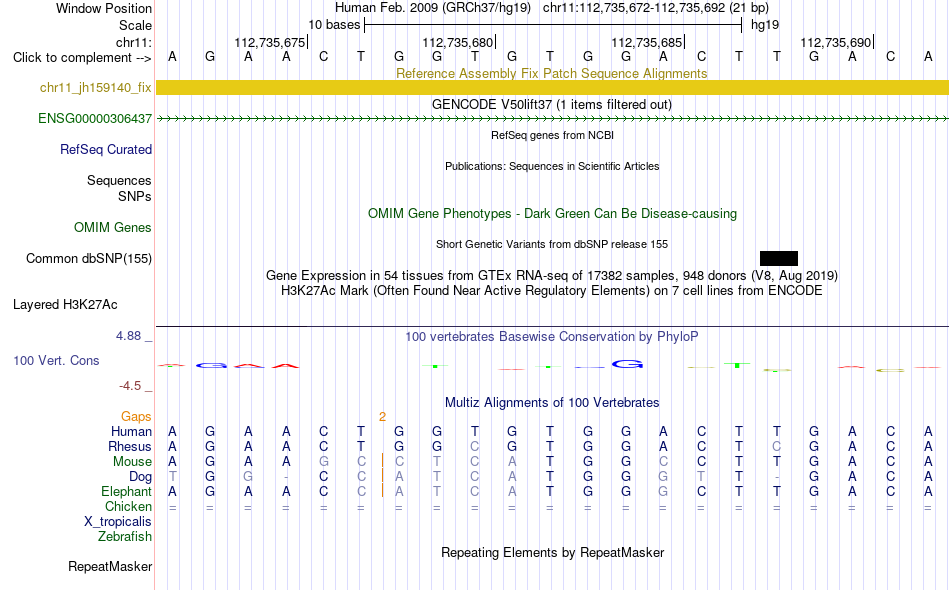Click the Scale label
950x590 pixels.
(x=135, y=25)
